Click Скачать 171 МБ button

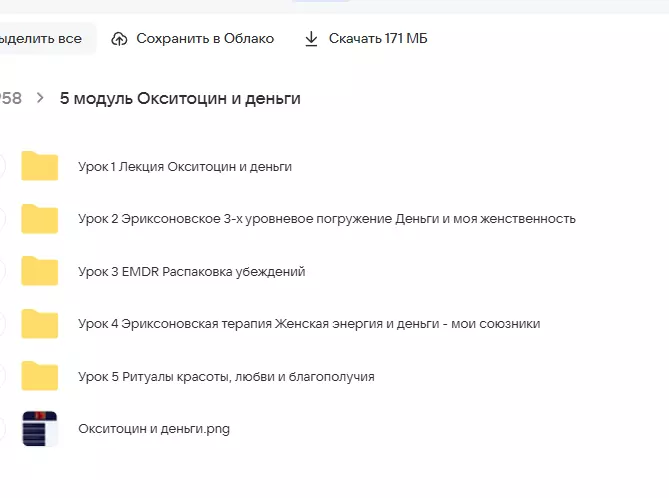point(365,39)
